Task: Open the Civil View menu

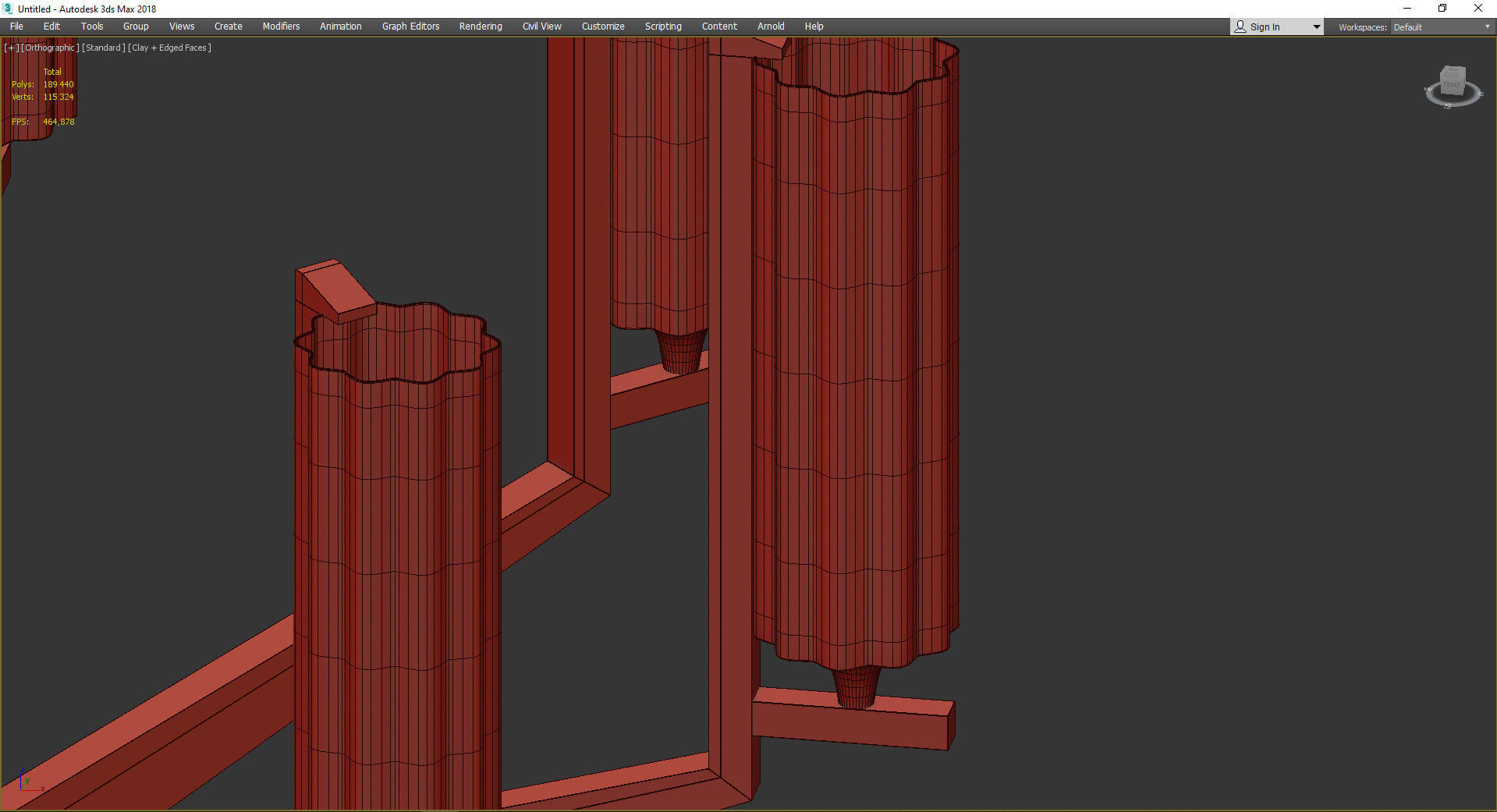Action: (x=542, y=27)
